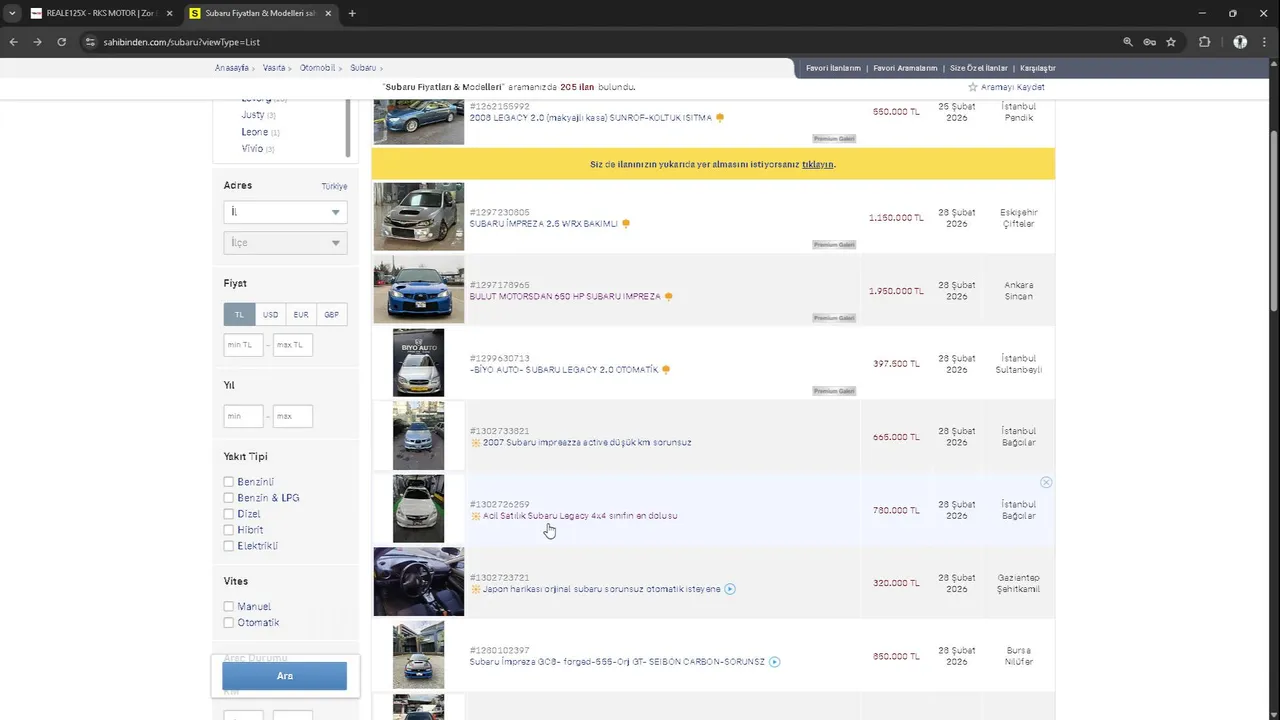This screenshot has width=1280, height=720.
Task: Open Favori İlanlarım menu item
Action: pos(833,68)
